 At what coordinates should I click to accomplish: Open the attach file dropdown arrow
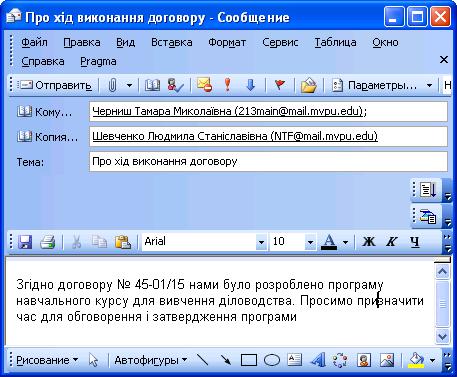tap(129, 86)
